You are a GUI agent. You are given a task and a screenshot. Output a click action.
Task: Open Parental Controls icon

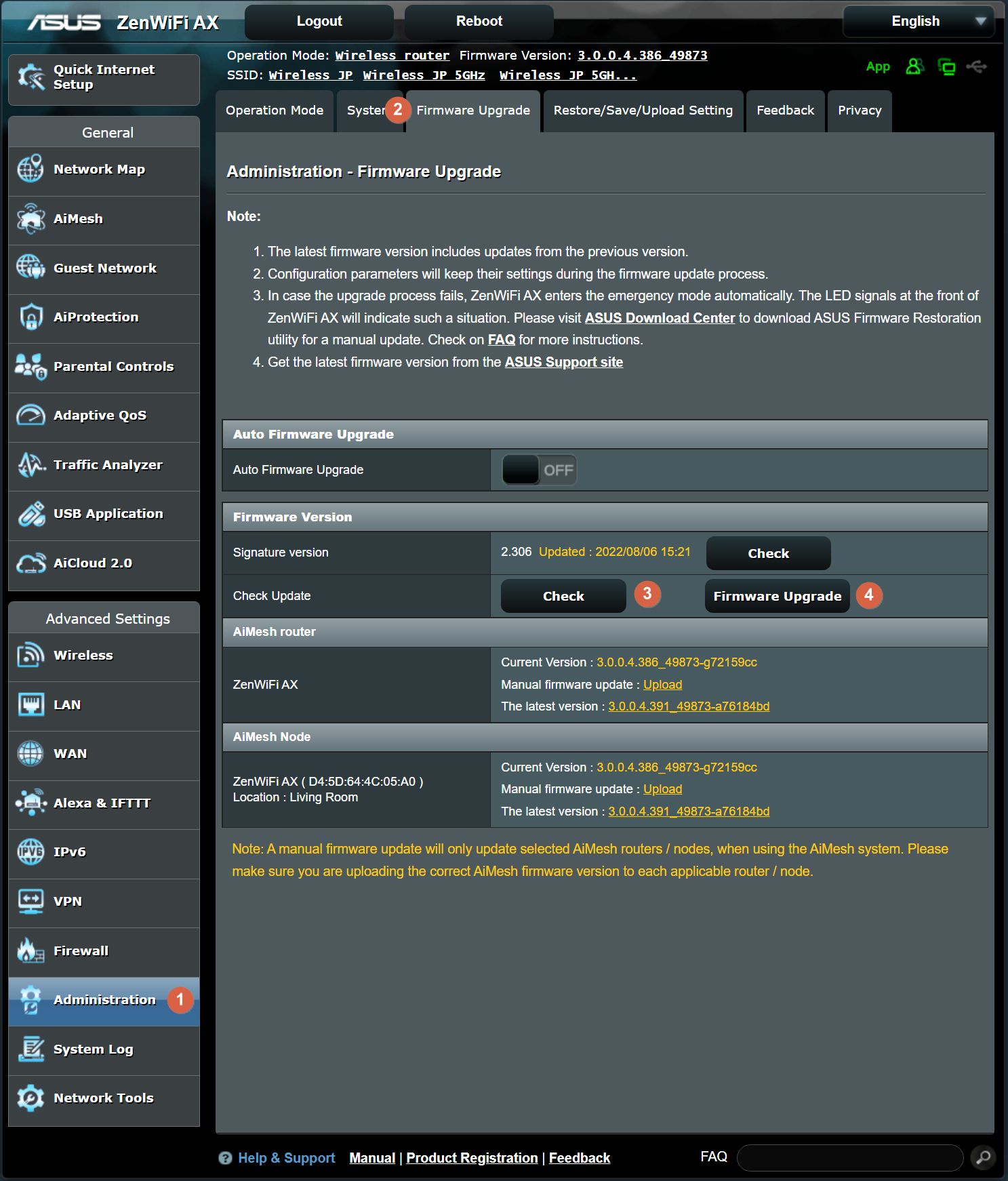coord(31,366)
